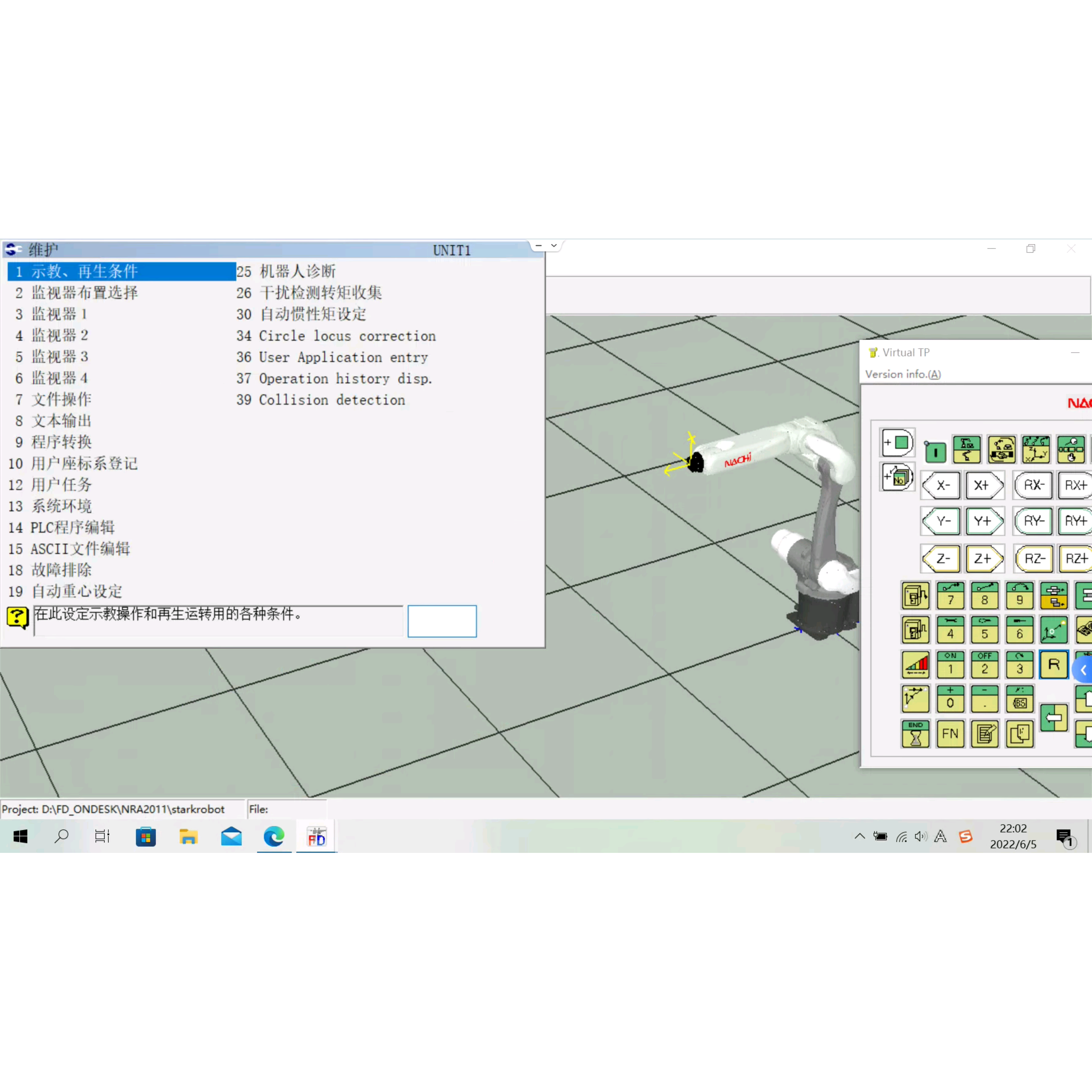This screenshot has height=1092, width=1092.
Task: Click the numeric key 3
Action: (1020, 664)
